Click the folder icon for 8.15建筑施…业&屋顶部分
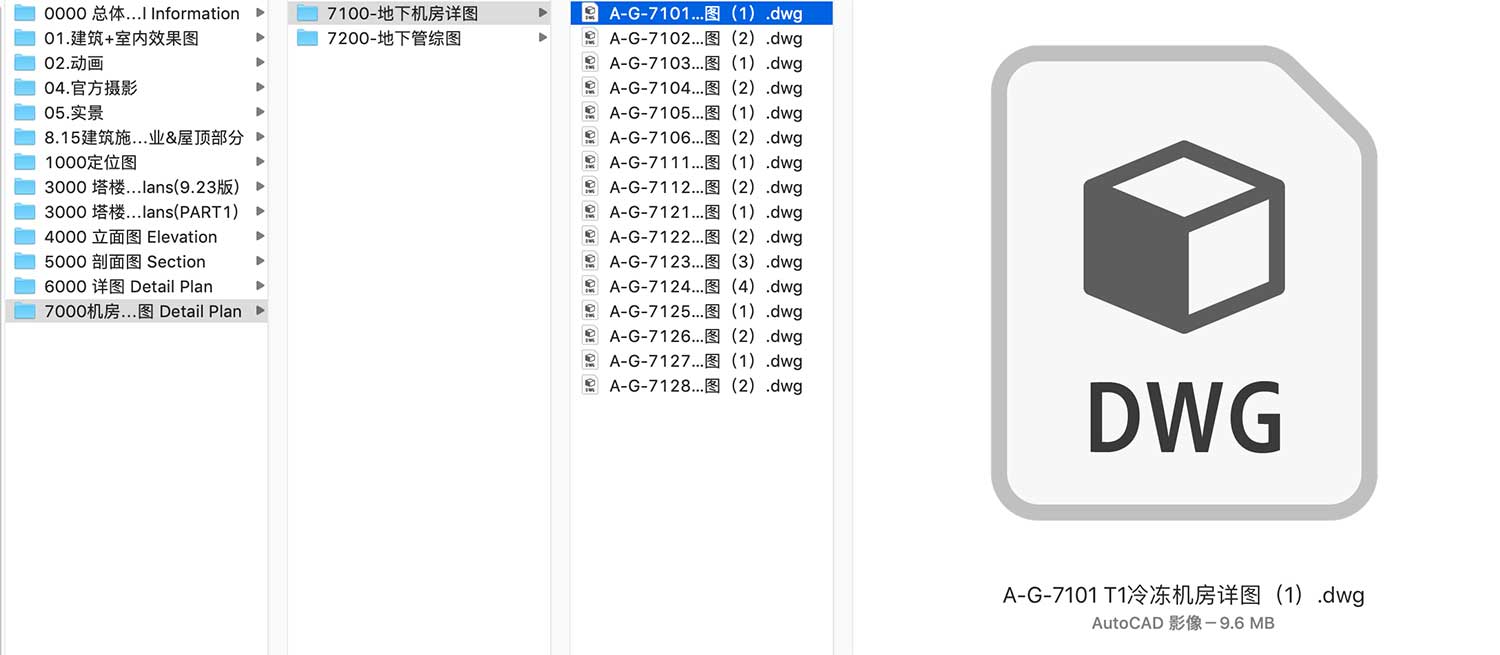This screenshot has height=655, width=1500. (25, 137)
